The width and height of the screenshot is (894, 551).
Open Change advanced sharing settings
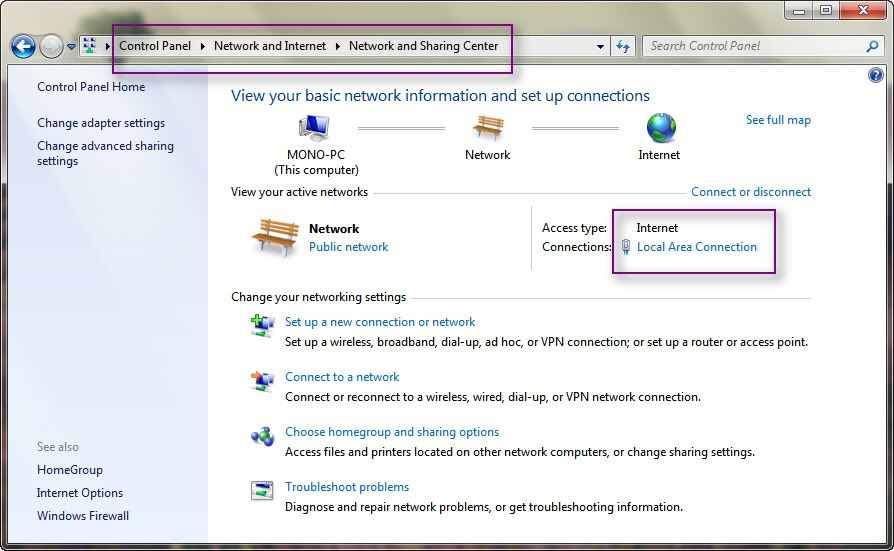(x=105, y=153)
